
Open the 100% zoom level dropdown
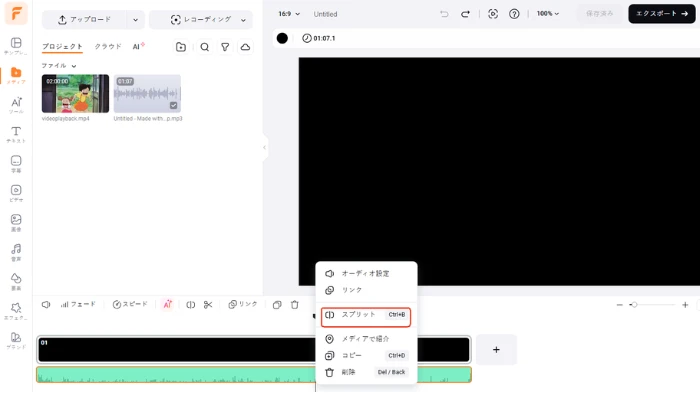(x=548, y=14)
